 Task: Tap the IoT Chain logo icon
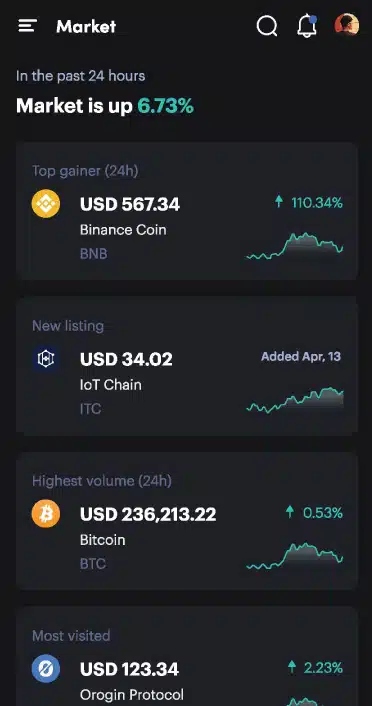(45, 359)
